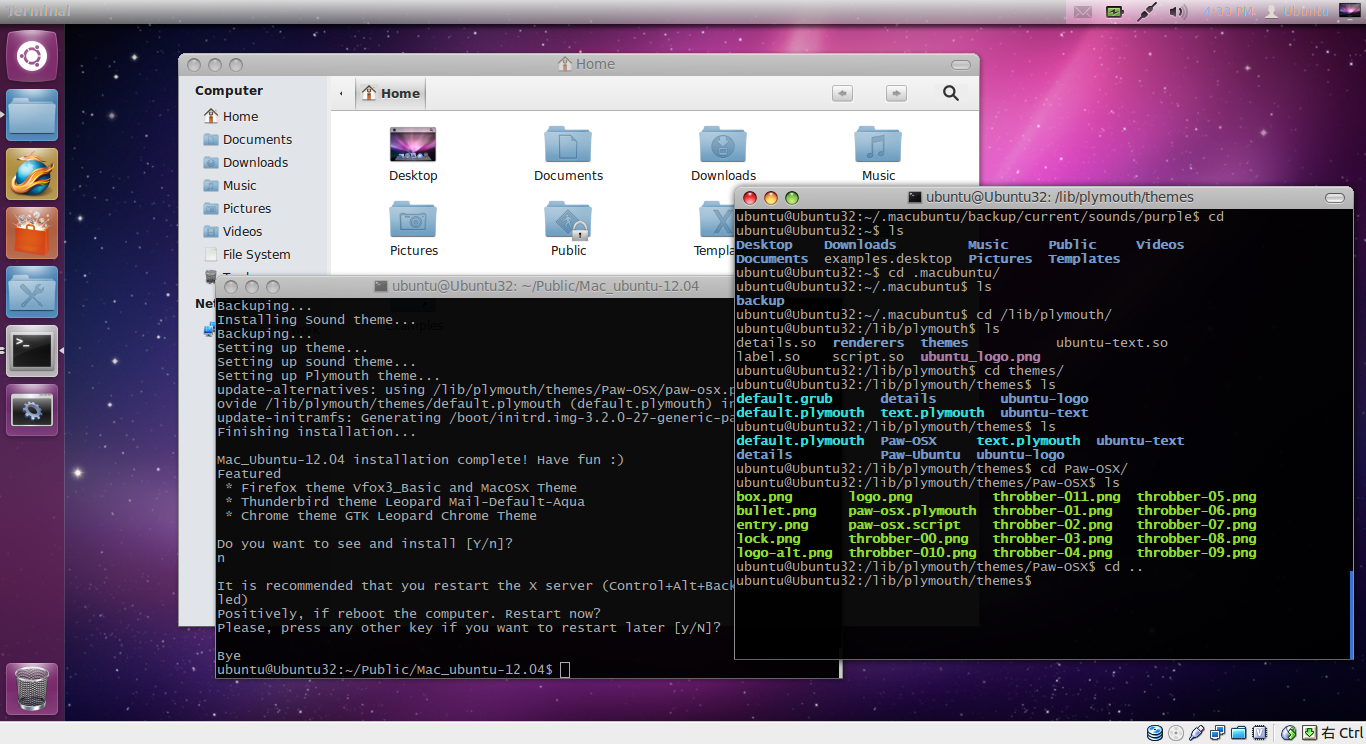Click the VirtualBox network status icon
The image size is (1366, 744).
point(1218,733)
